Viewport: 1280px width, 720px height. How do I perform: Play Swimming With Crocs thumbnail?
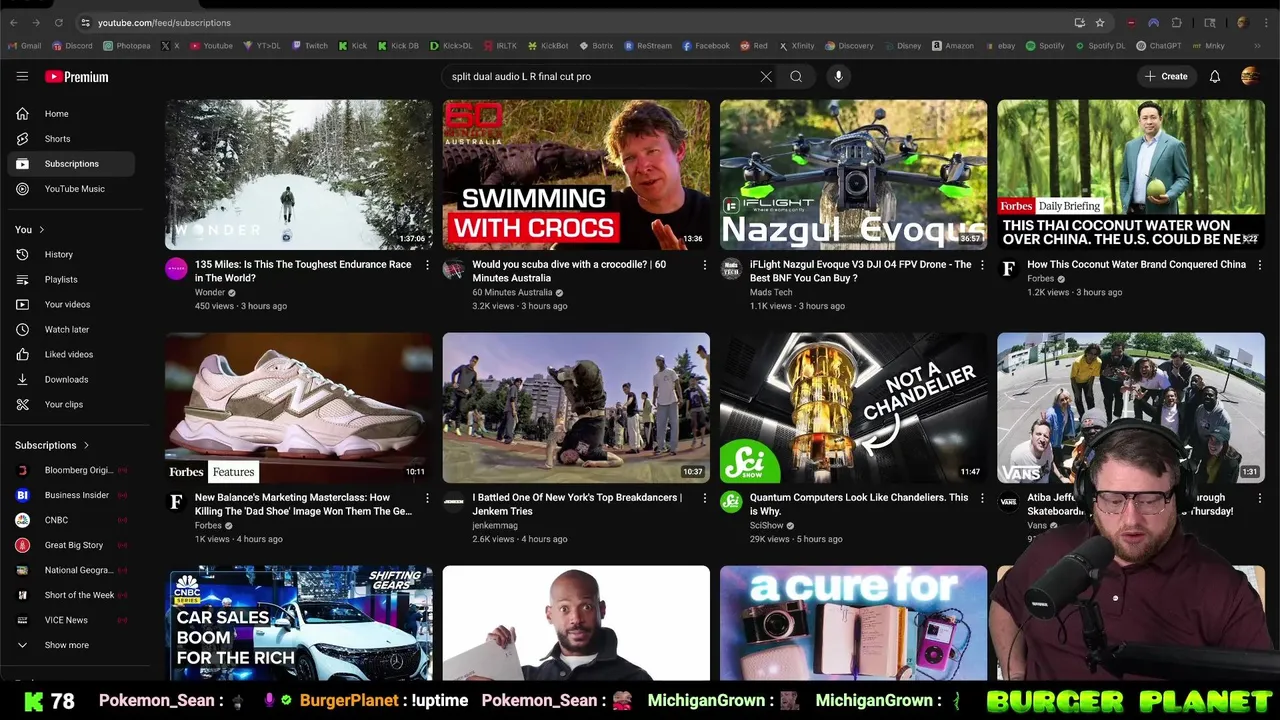[576, 174]
